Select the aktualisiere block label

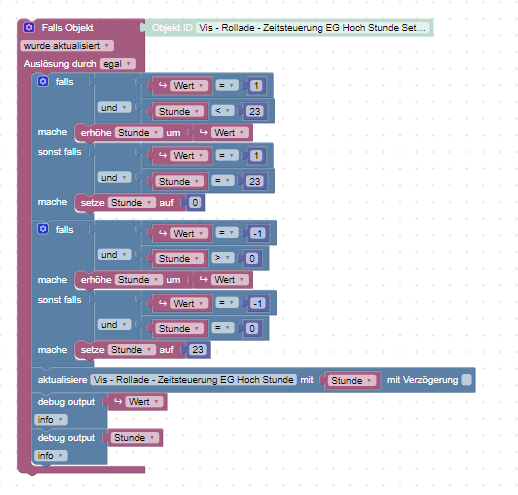(x=62, y=380)
